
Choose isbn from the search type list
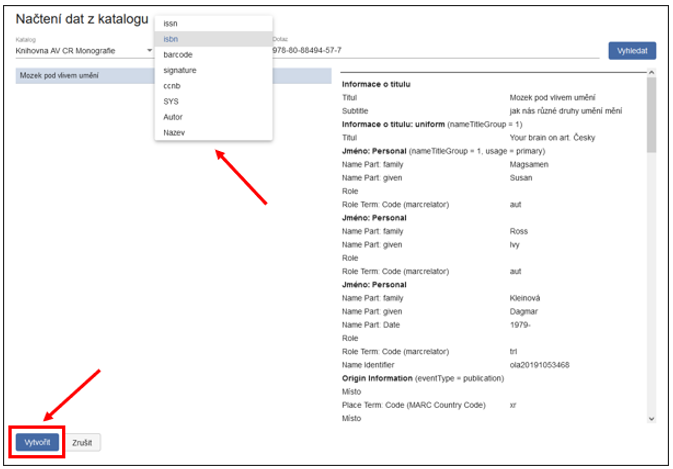(171, 39)
